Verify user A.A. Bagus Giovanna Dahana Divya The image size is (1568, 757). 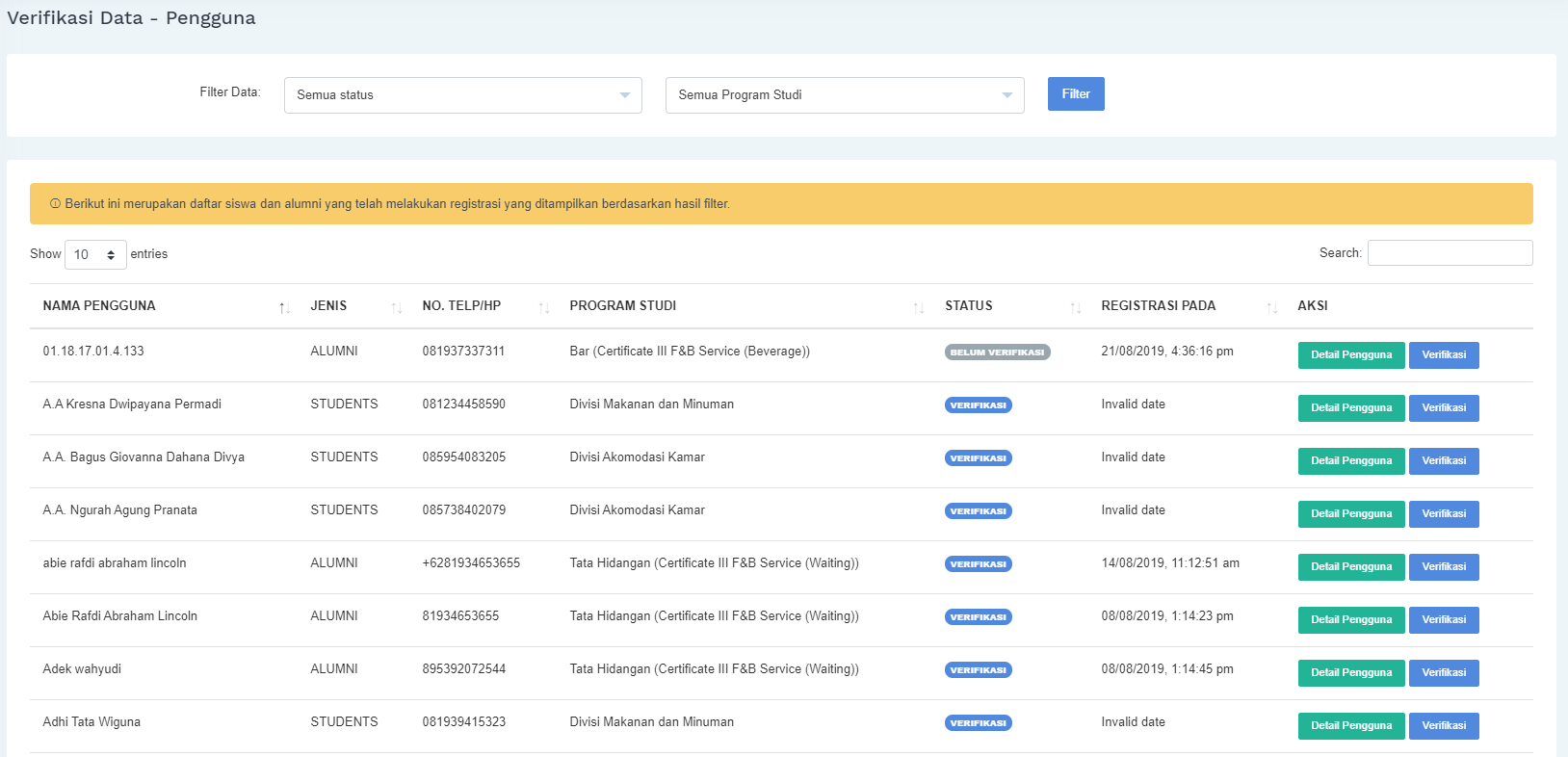(1443, 461)
